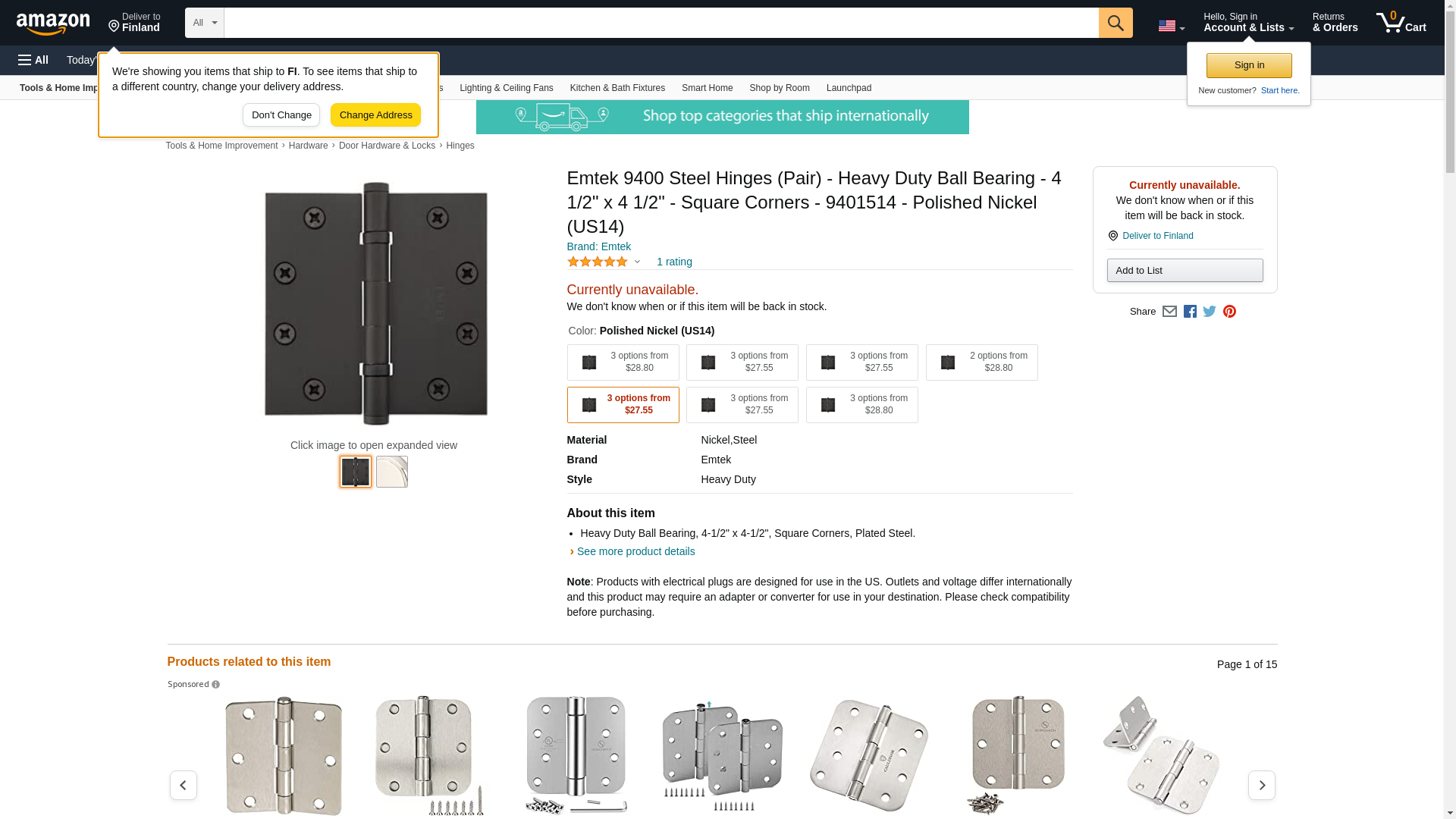Open See more product details link
This screenshot has width=1456, height=819.
coord(635,551)
